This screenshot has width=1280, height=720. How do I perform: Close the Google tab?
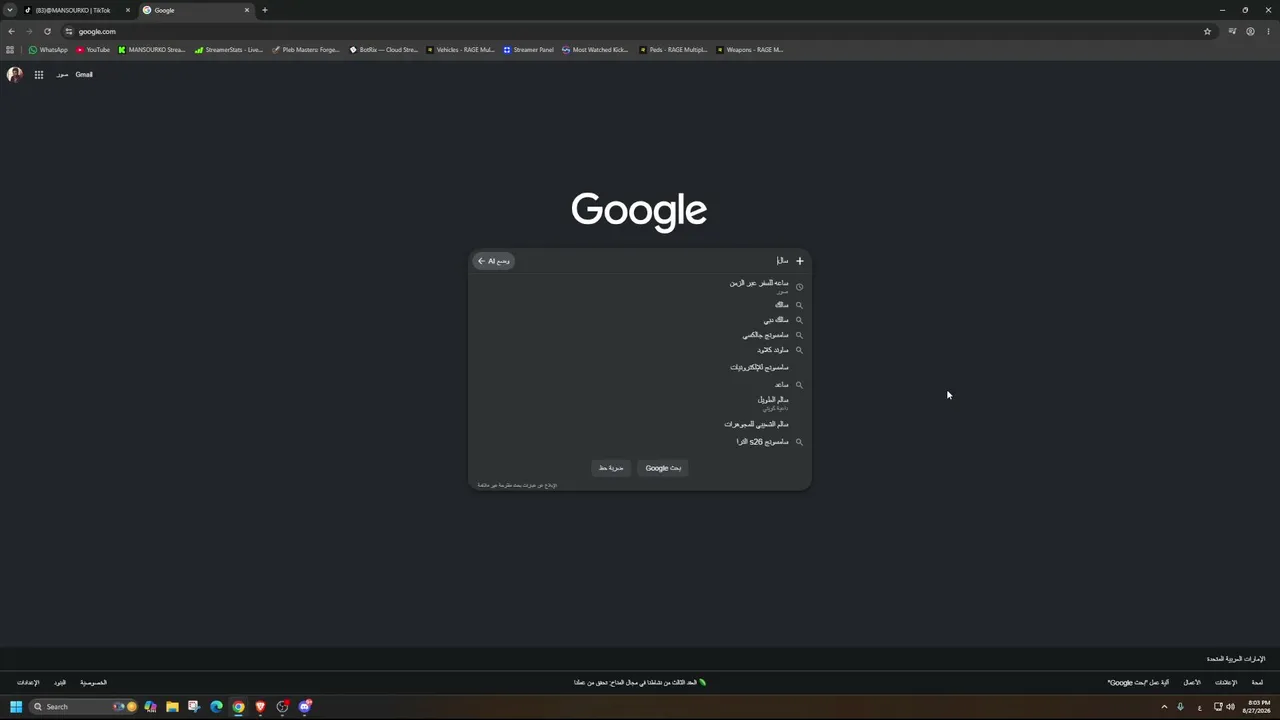tap(247, 10)
